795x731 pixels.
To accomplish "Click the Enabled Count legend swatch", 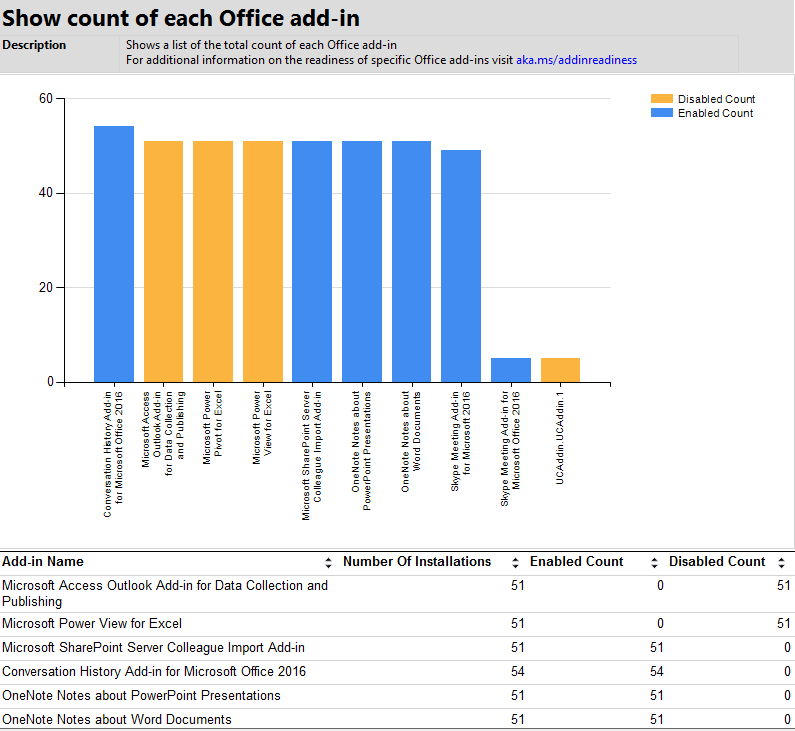I will coord(662,113).
